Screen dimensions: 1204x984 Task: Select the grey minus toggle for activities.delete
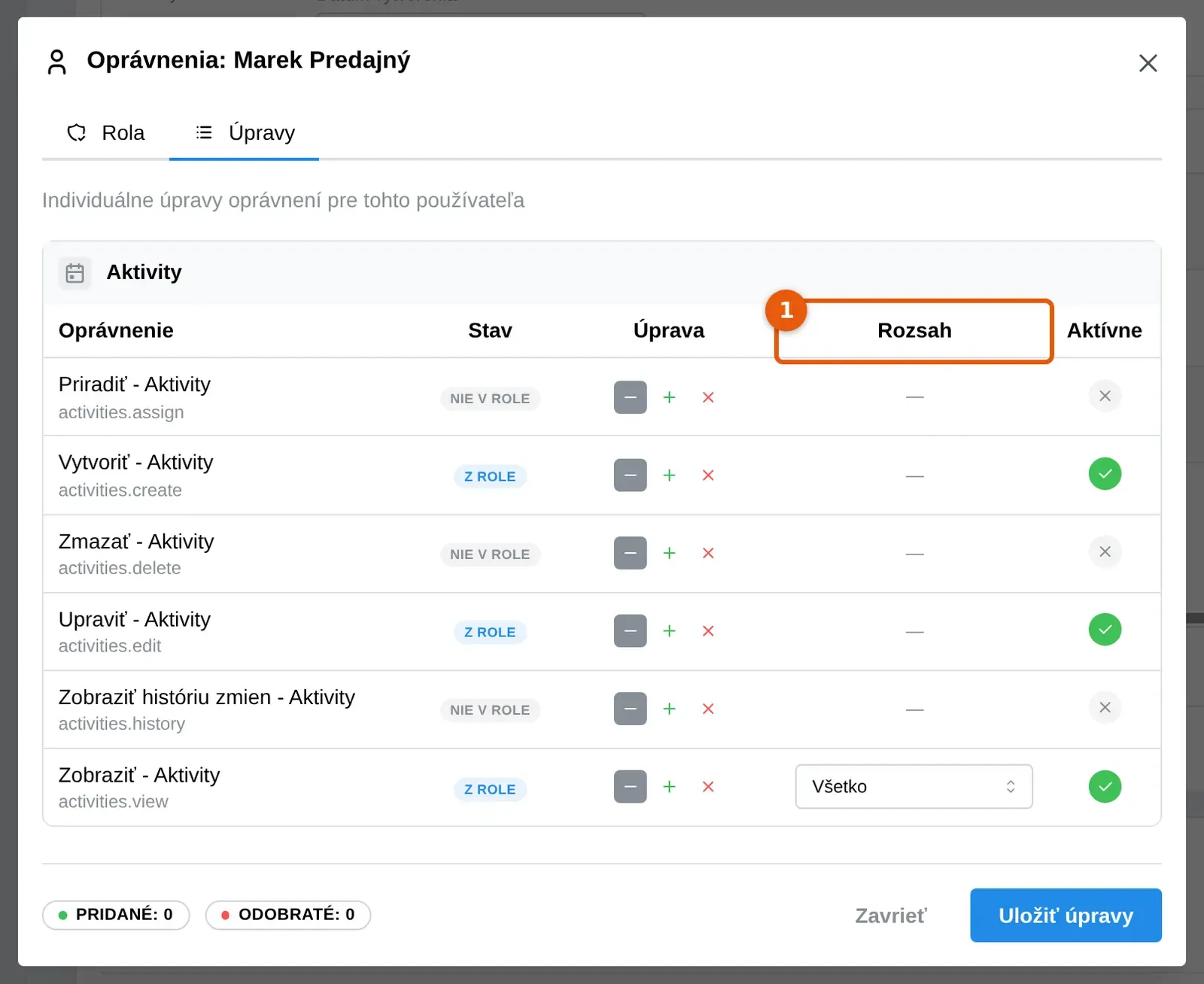click(x=631, y=553)
